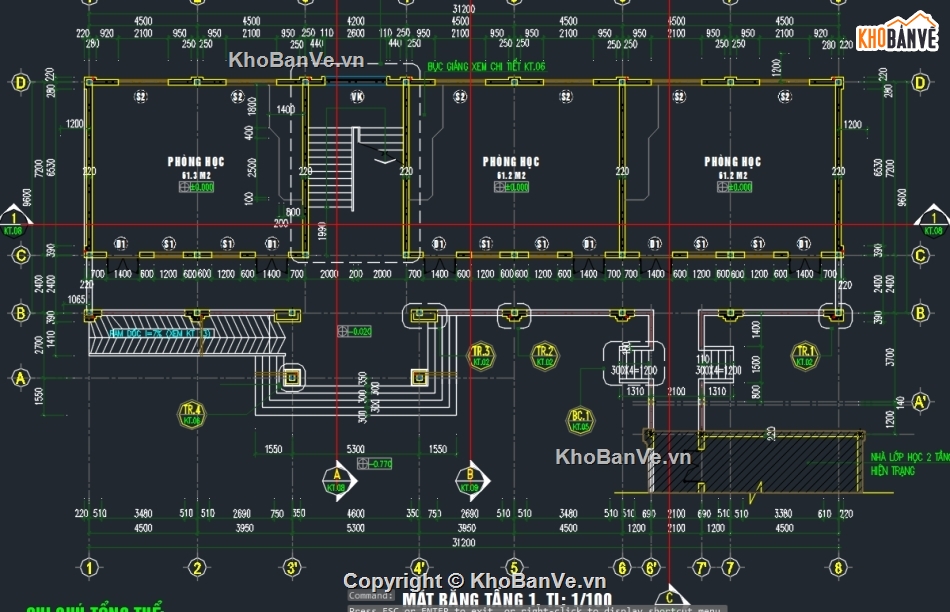Select the TR.3 detail tag hexagon
Viewport: 950px width, 612px height.
click(x=481, y=356)
